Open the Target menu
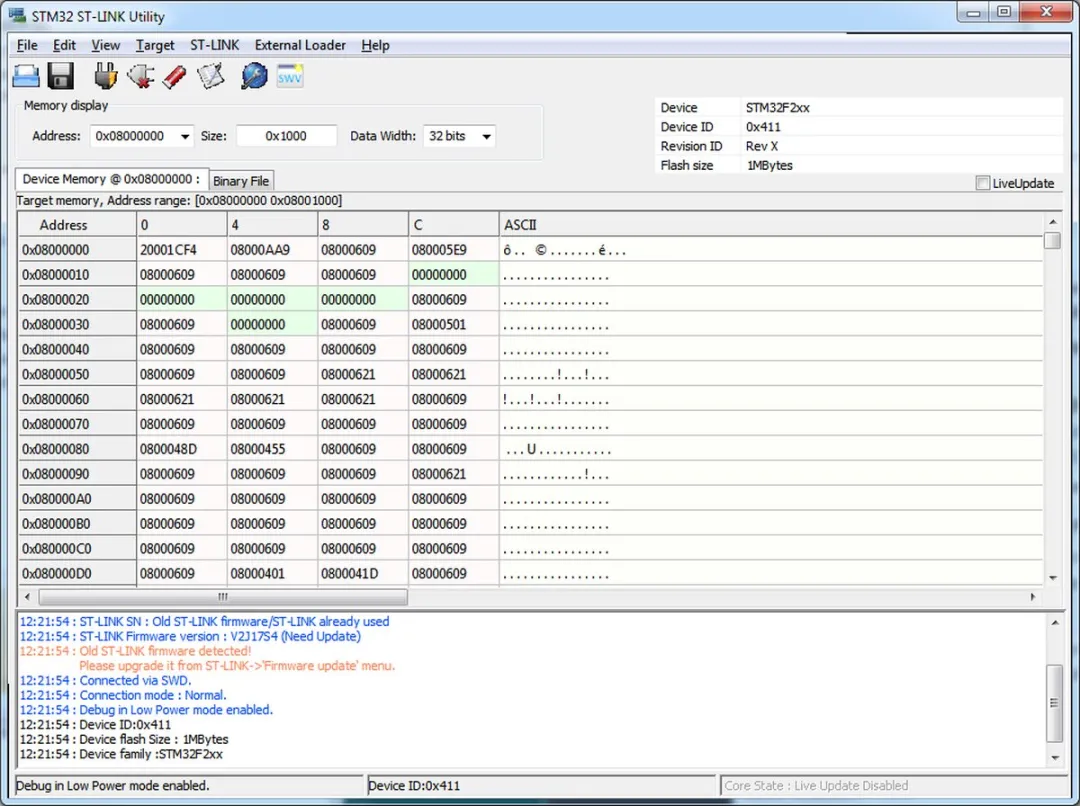The height and width of the screenshot is (806, 1080). (155, 45)
